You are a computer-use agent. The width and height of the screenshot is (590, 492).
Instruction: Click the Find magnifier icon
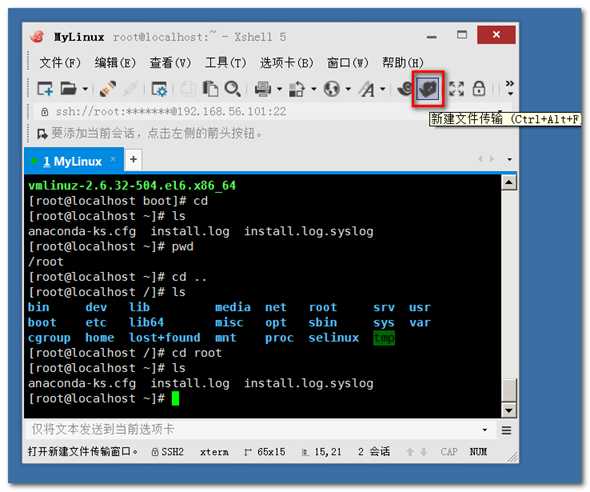point(233,89)
